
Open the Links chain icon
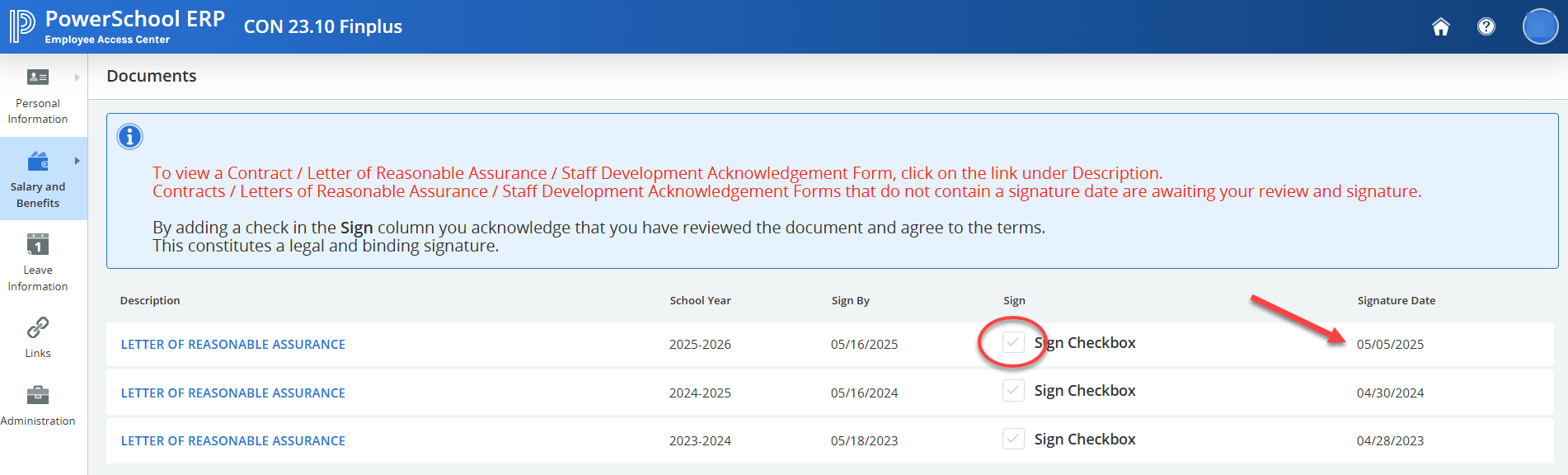pyautogui.click(x=38, y=327)
